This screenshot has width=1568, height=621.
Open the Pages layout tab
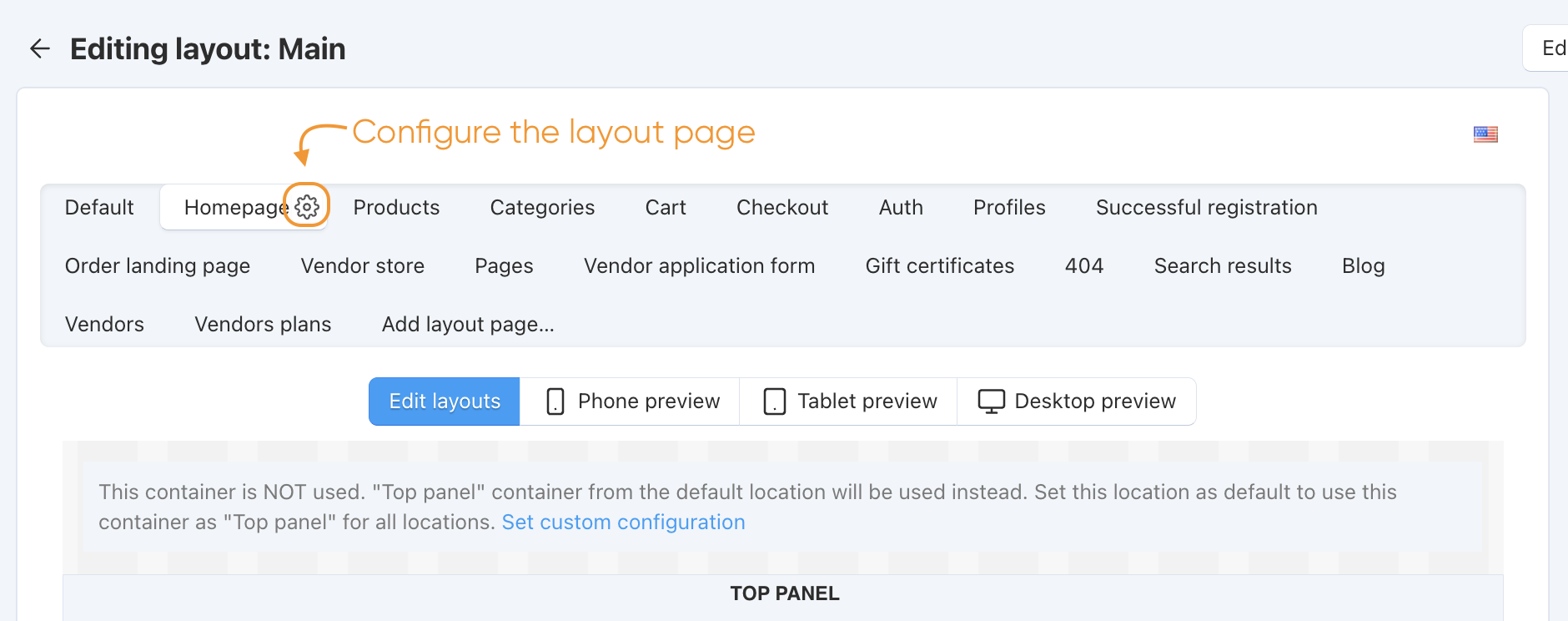504,265
